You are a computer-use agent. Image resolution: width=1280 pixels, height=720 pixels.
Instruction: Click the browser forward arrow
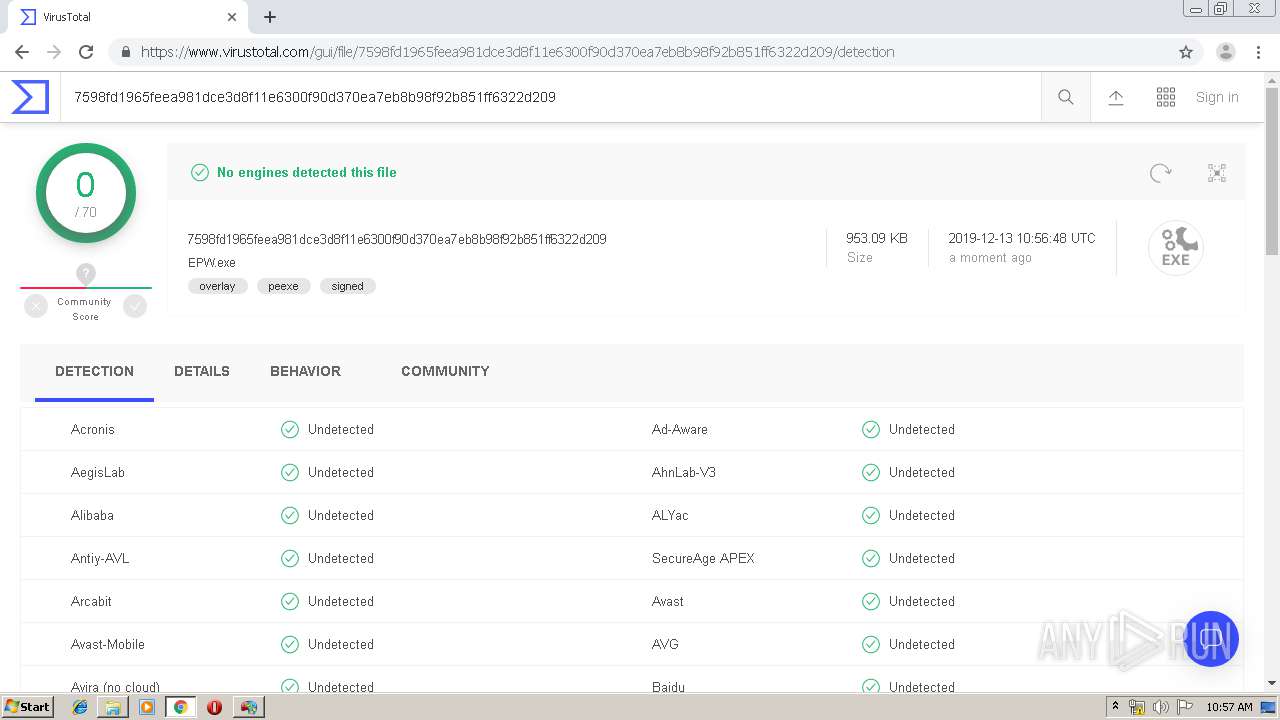(x=54, y=52)
